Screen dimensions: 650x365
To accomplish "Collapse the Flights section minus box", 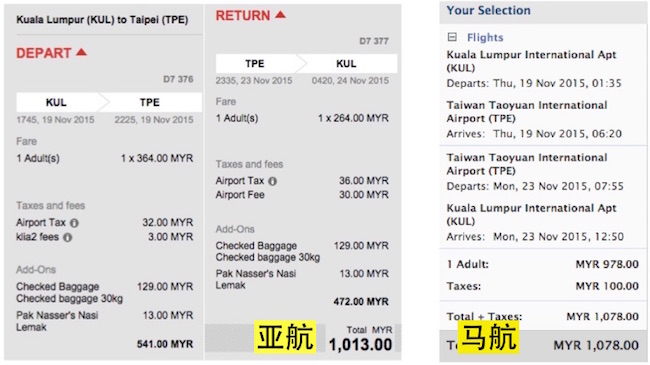I will point(452,37).
